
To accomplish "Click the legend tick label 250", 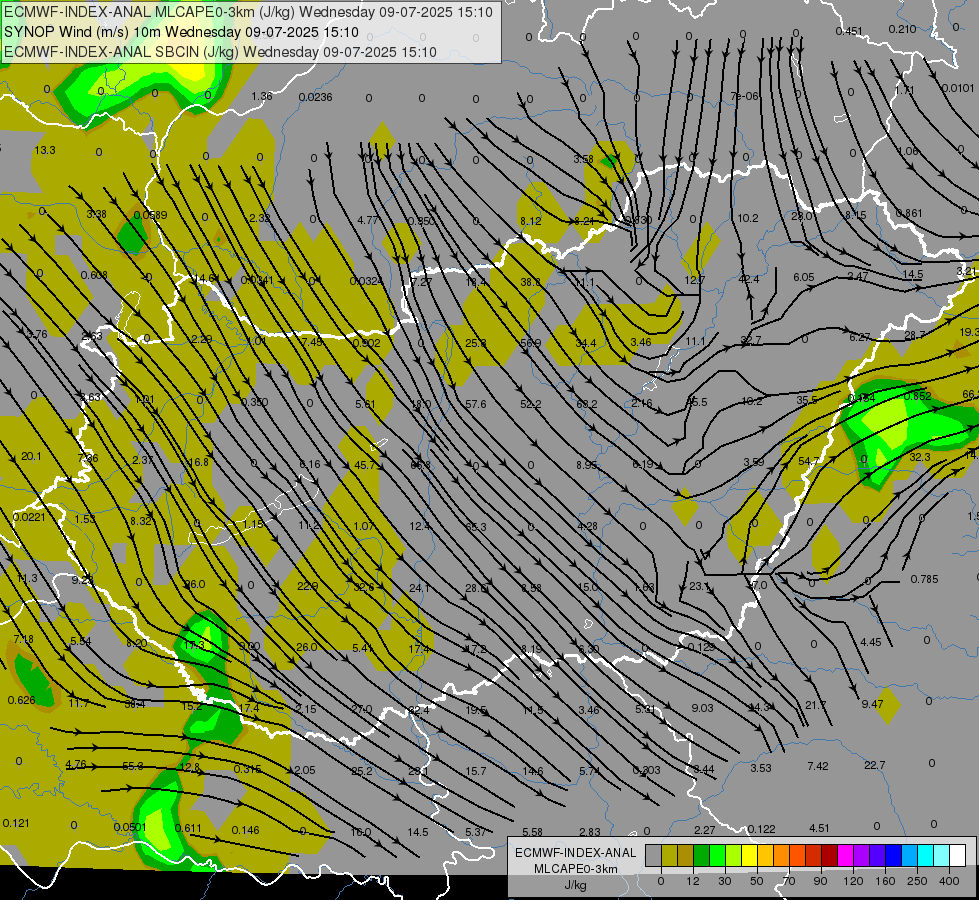I will pos(917,881).
